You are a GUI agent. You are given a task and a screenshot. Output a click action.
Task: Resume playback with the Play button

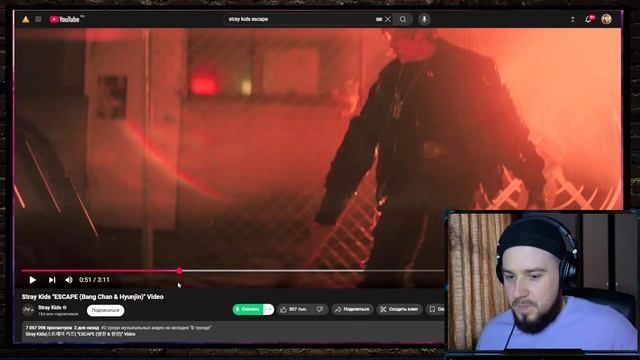tap(32, 280)
